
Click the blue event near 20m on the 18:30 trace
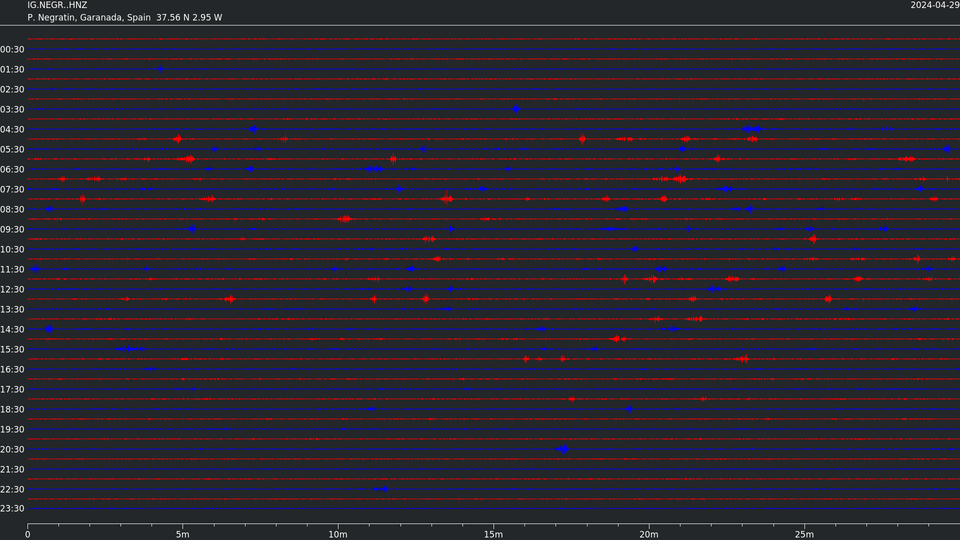(629, 409)
